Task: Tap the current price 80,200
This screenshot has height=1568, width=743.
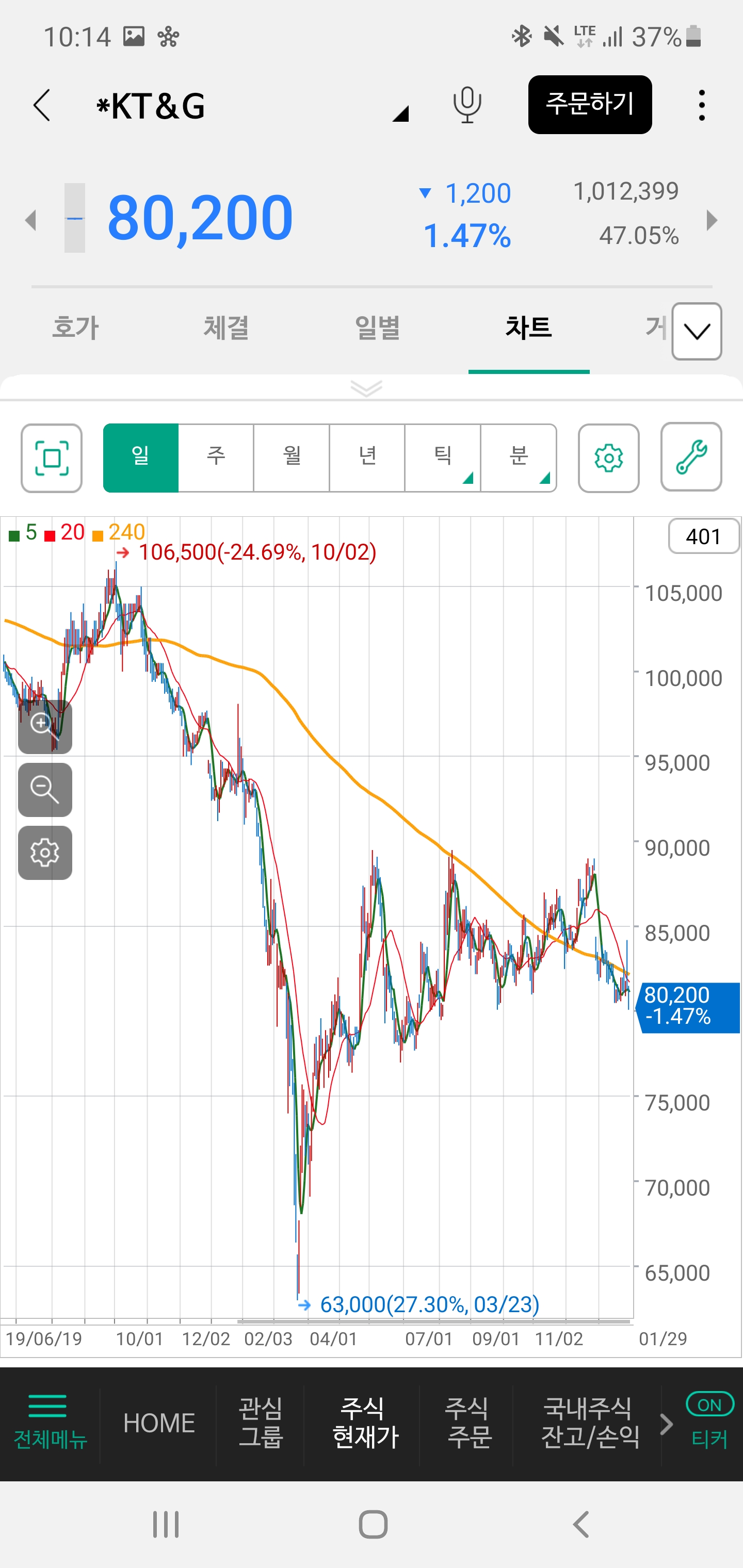Action: (x=200, y=218)
